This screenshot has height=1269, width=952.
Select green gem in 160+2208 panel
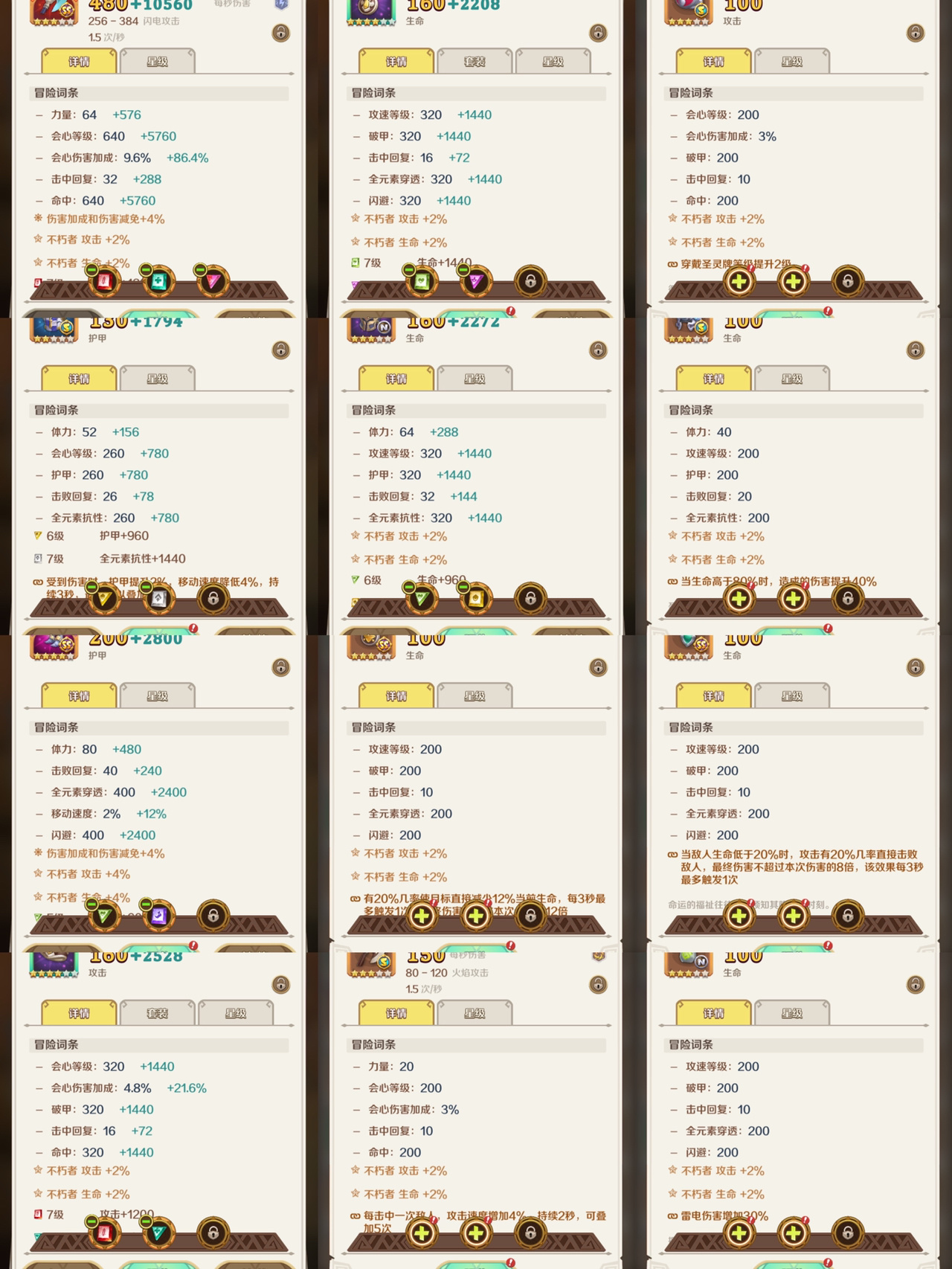tap(422, 282)
